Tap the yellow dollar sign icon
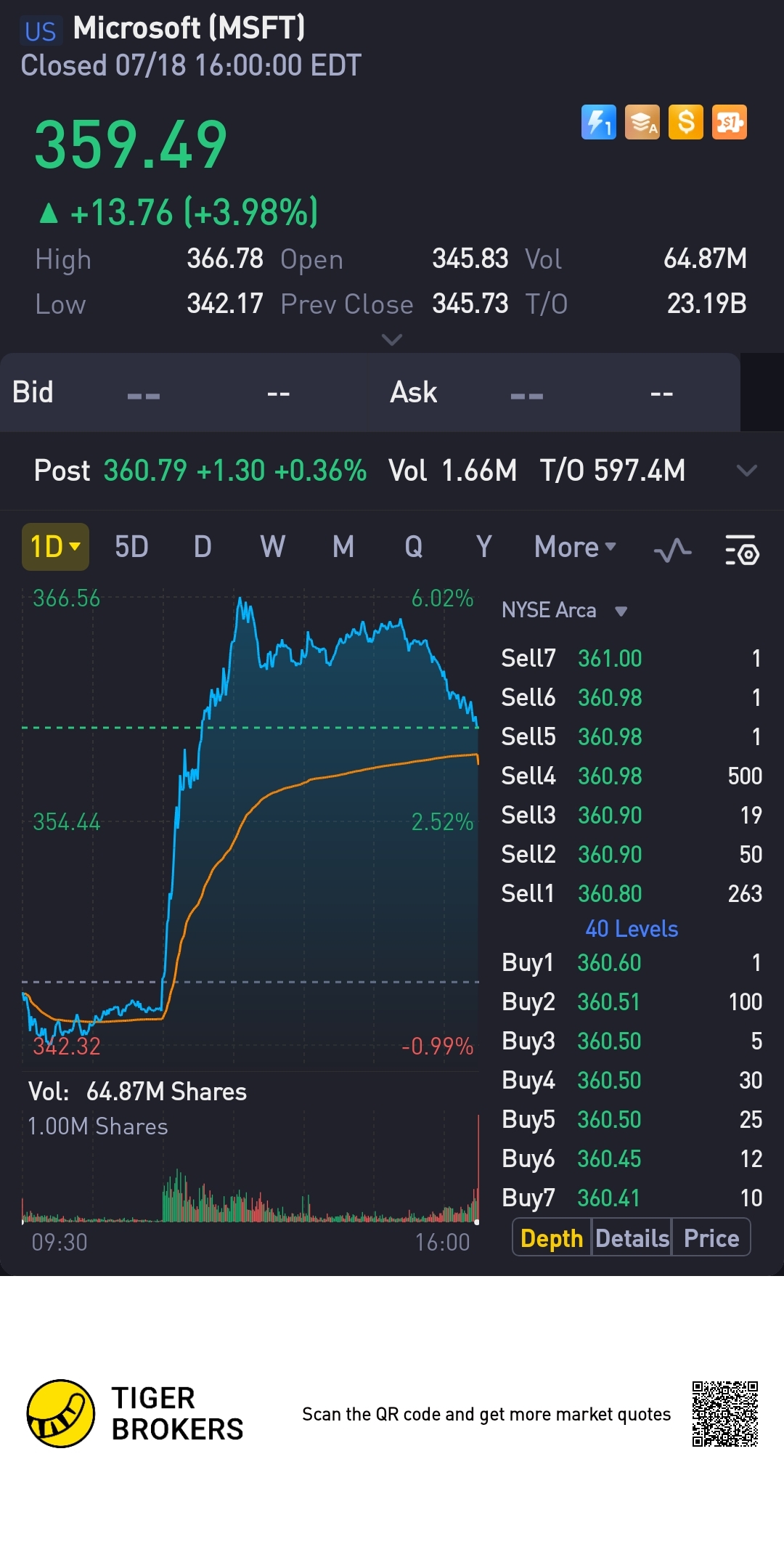This screenshot has width=784, height=1552. coord(686,122)
